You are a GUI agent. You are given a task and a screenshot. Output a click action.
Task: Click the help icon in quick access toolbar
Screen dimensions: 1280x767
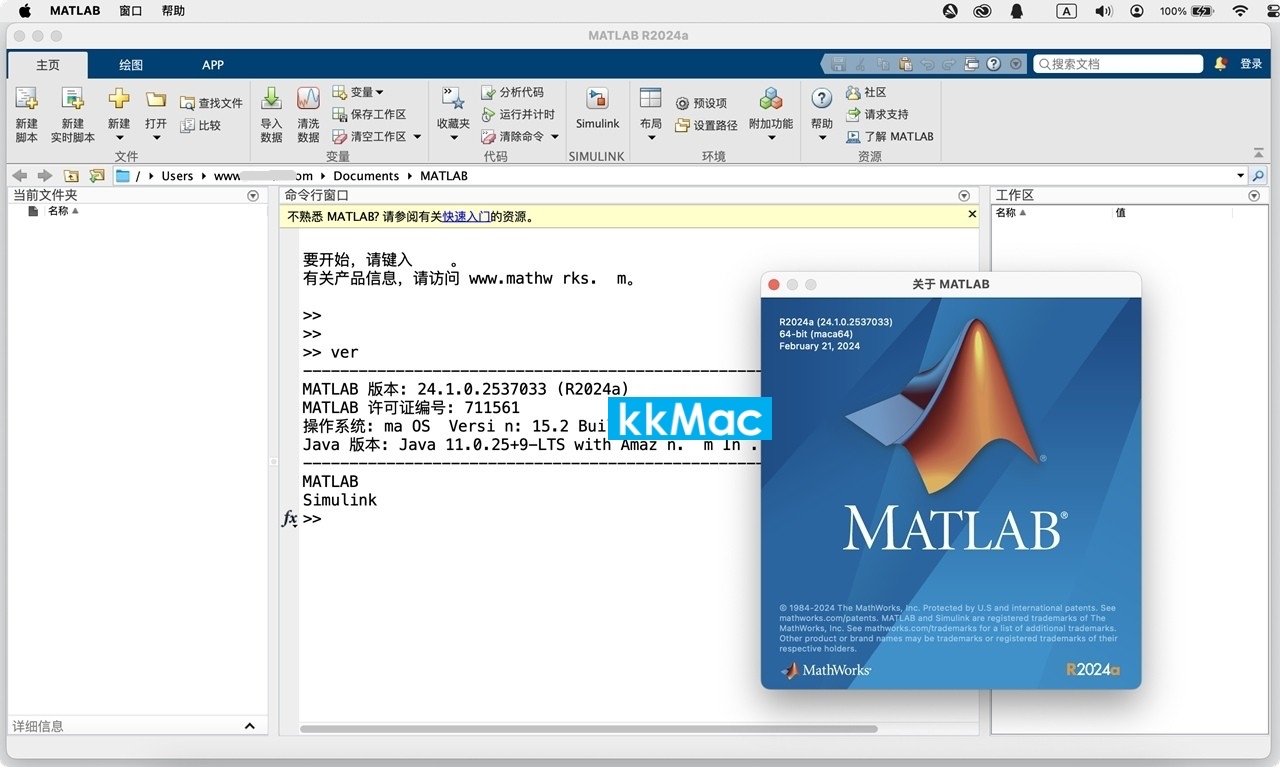(994, 64)
